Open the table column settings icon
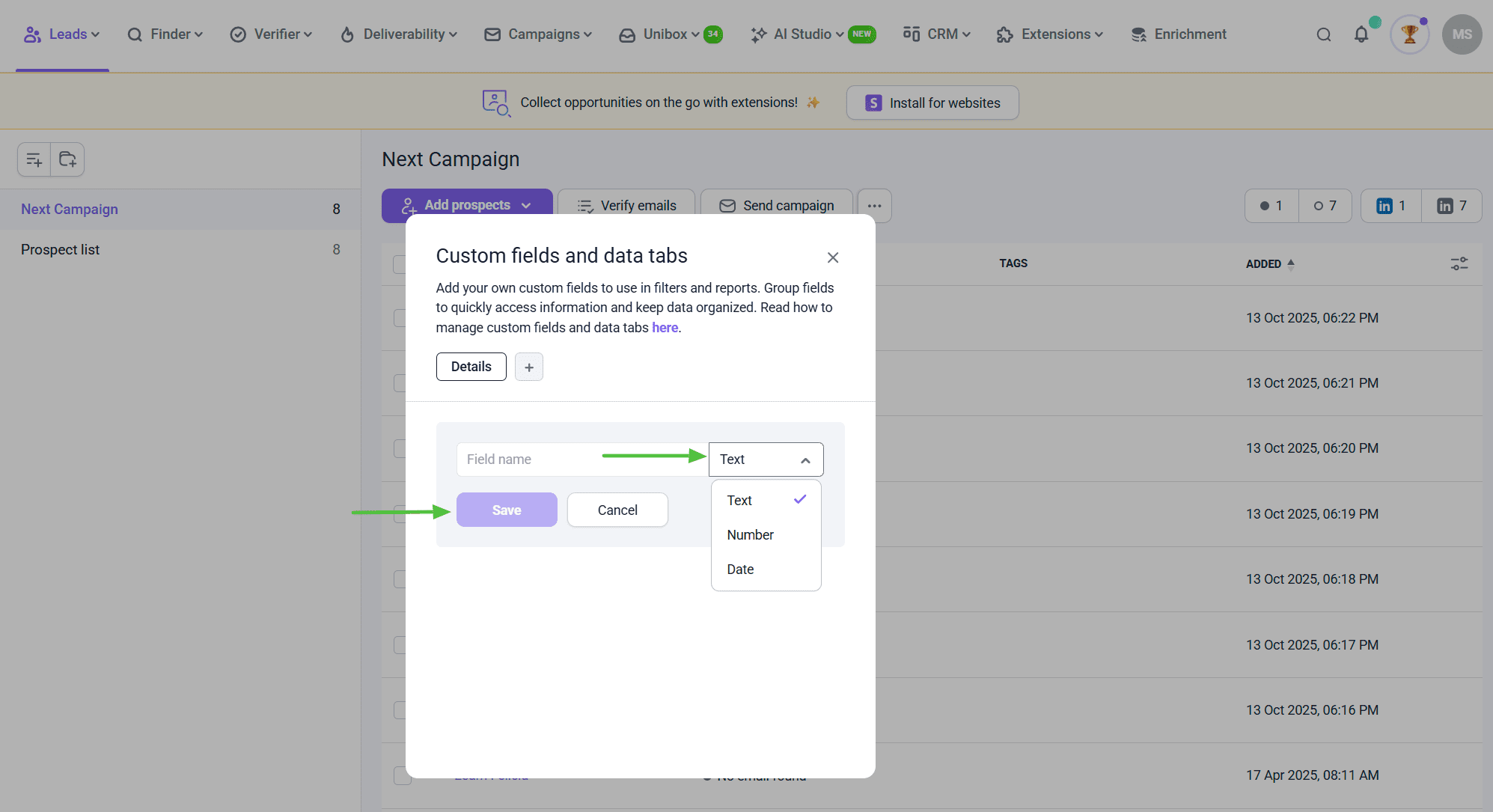1493x812 pixels. pos(1459,263)
